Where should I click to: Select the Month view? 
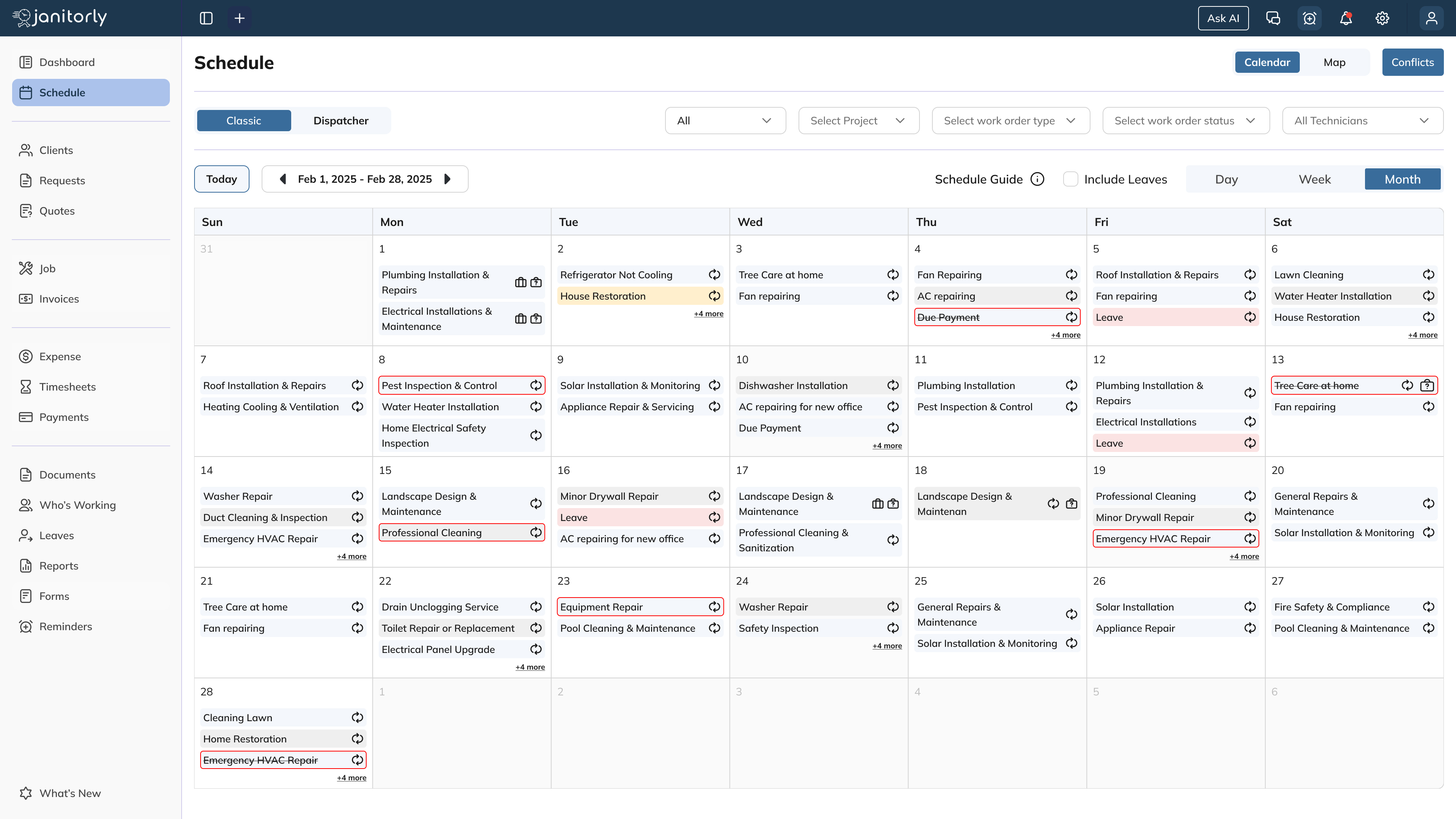1402,179
